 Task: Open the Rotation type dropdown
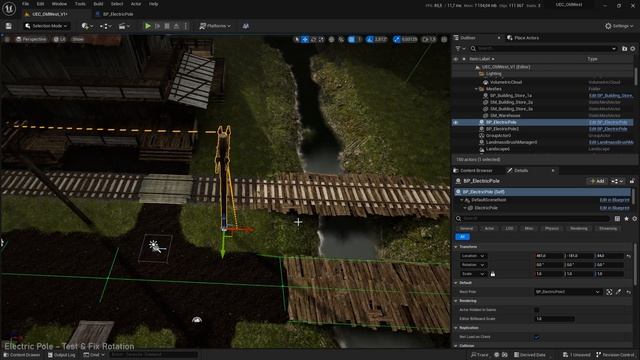tap(473, 265)
